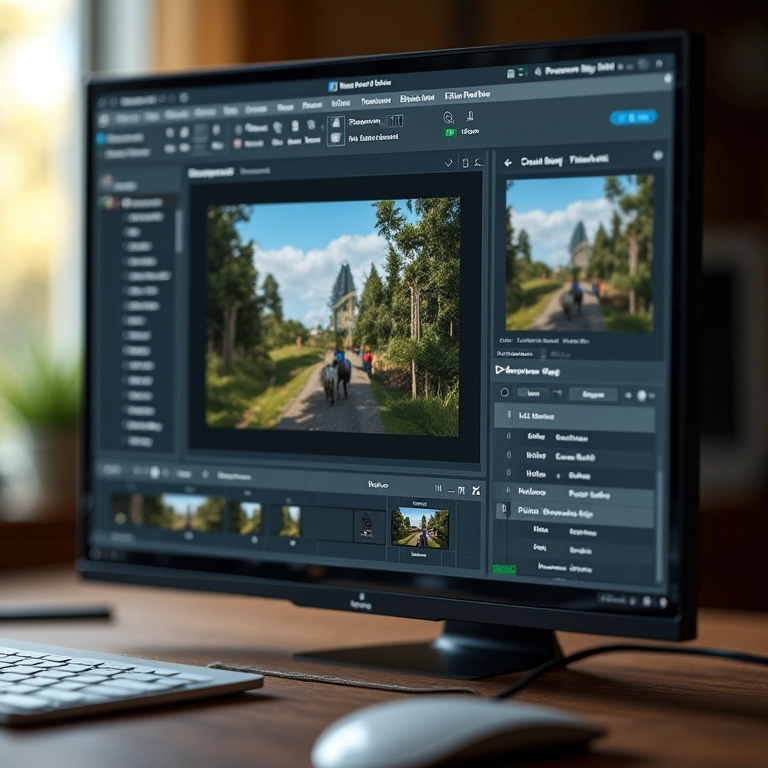Open the chevron dropdown above the main preview
Screen dimensions: 768x768
[x=448, y=162]
